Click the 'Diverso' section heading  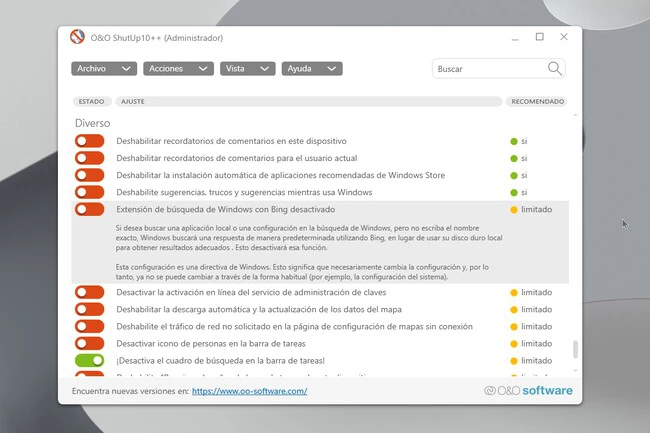click(x=92, y=123)
